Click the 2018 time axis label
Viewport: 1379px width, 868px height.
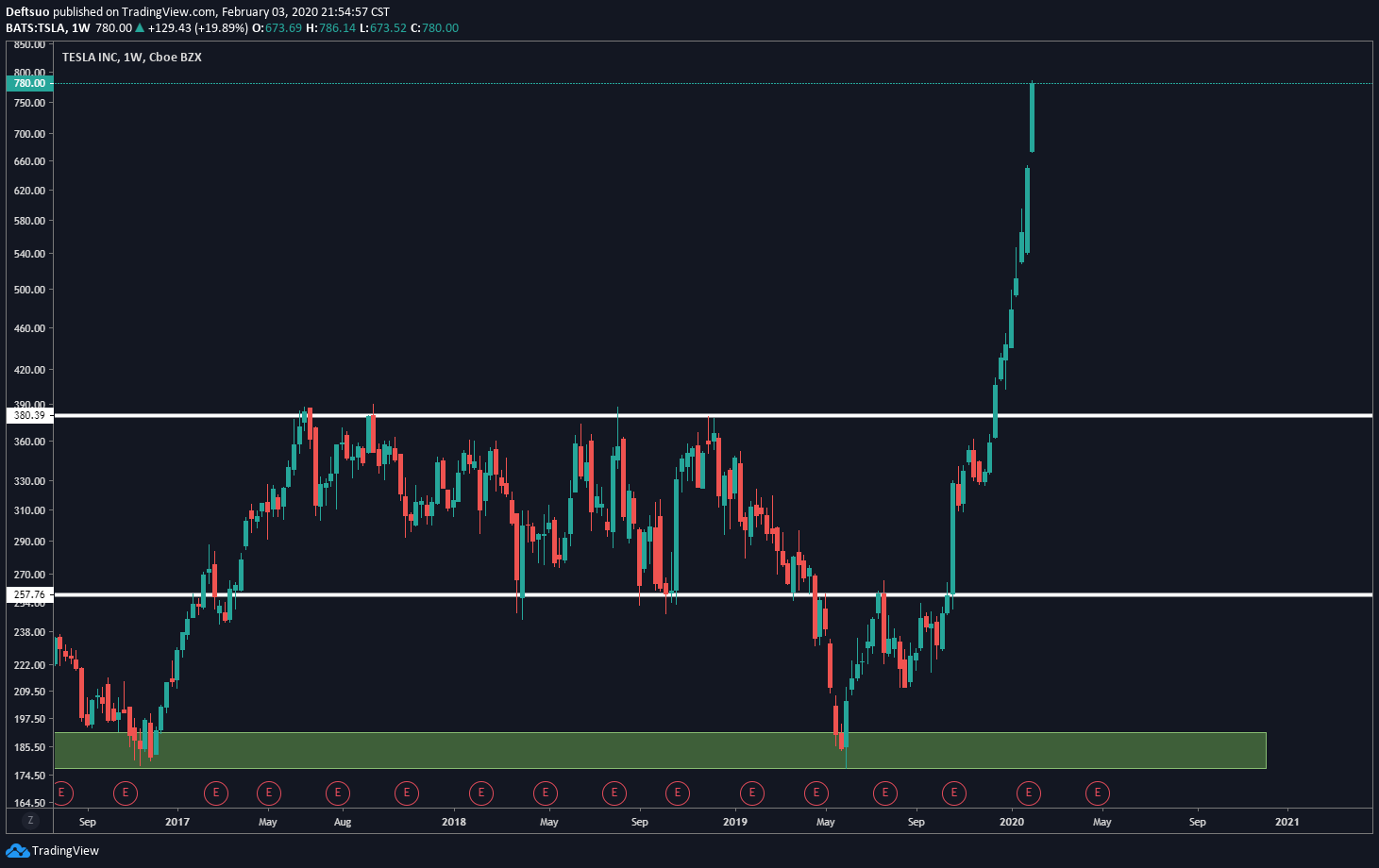click(454, 822)
